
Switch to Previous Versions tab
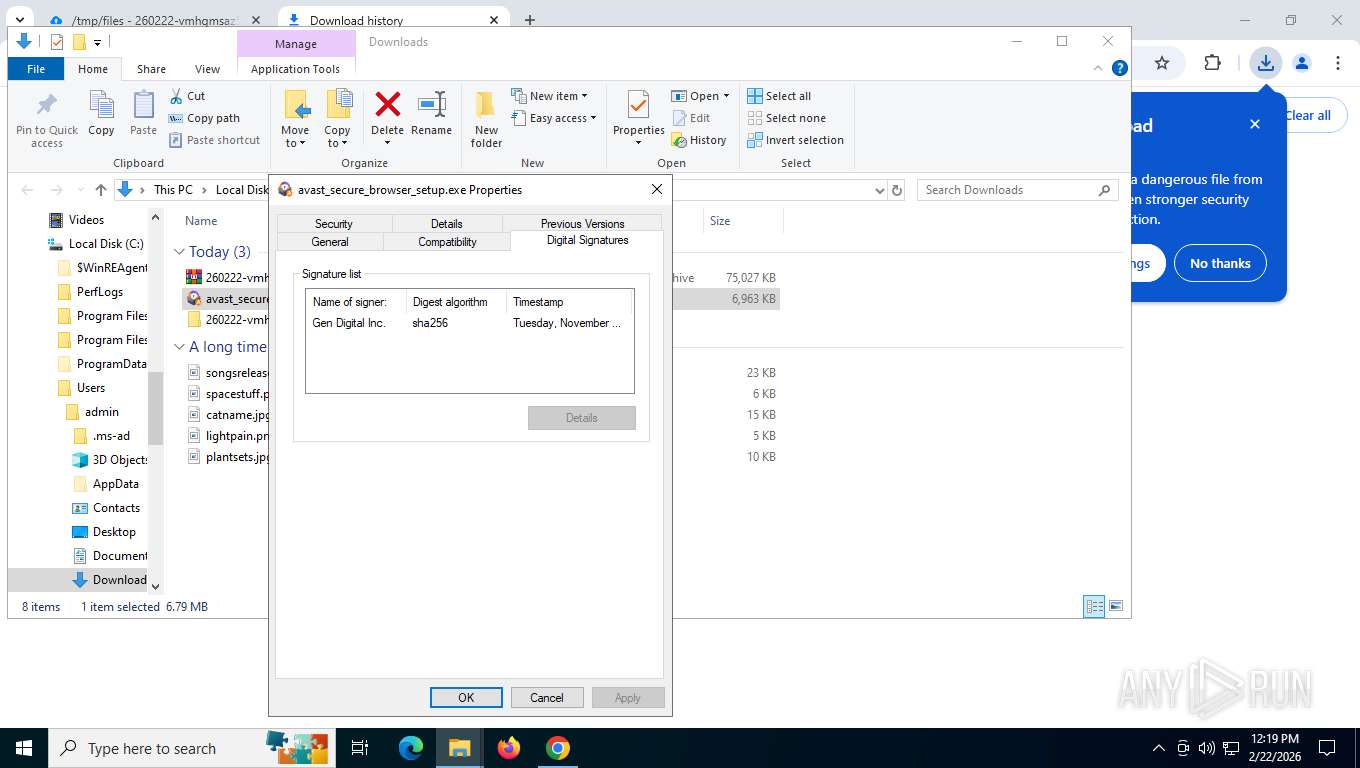click(x=582, y=223)
